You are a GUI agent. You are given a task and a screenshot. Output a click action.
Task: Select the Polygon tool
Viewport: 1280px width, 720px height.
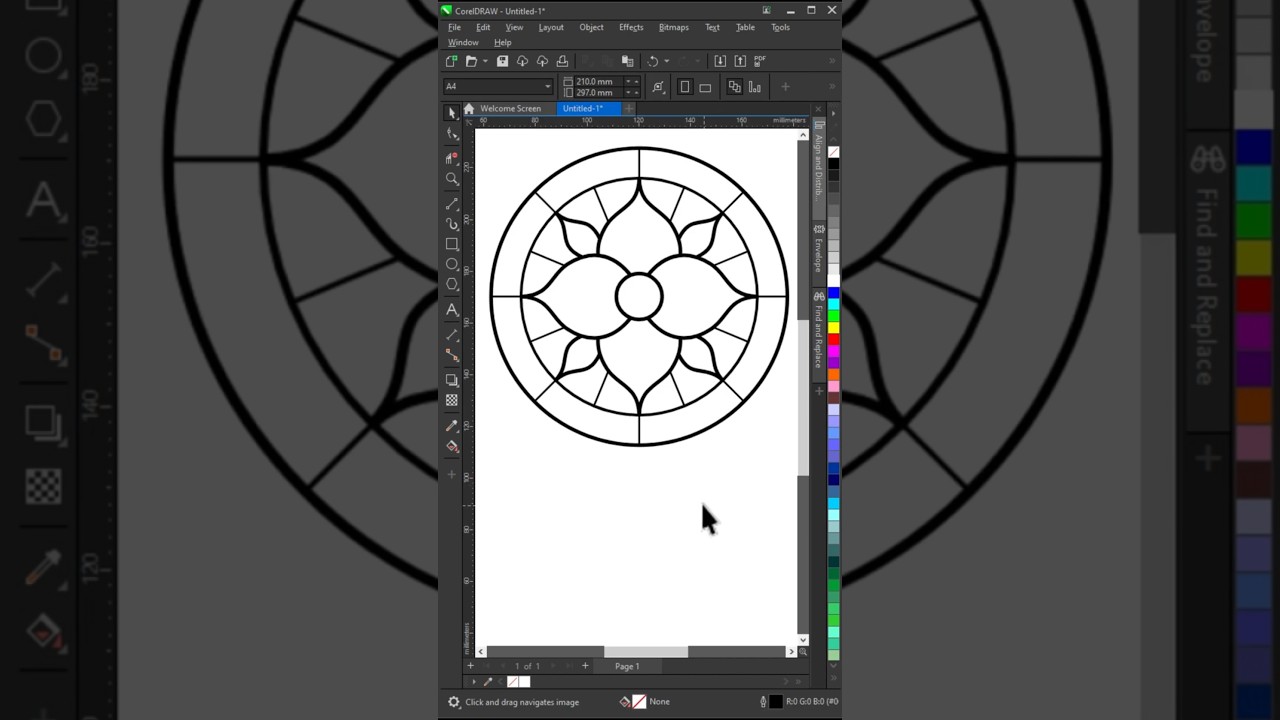click(x=452, y=285)
